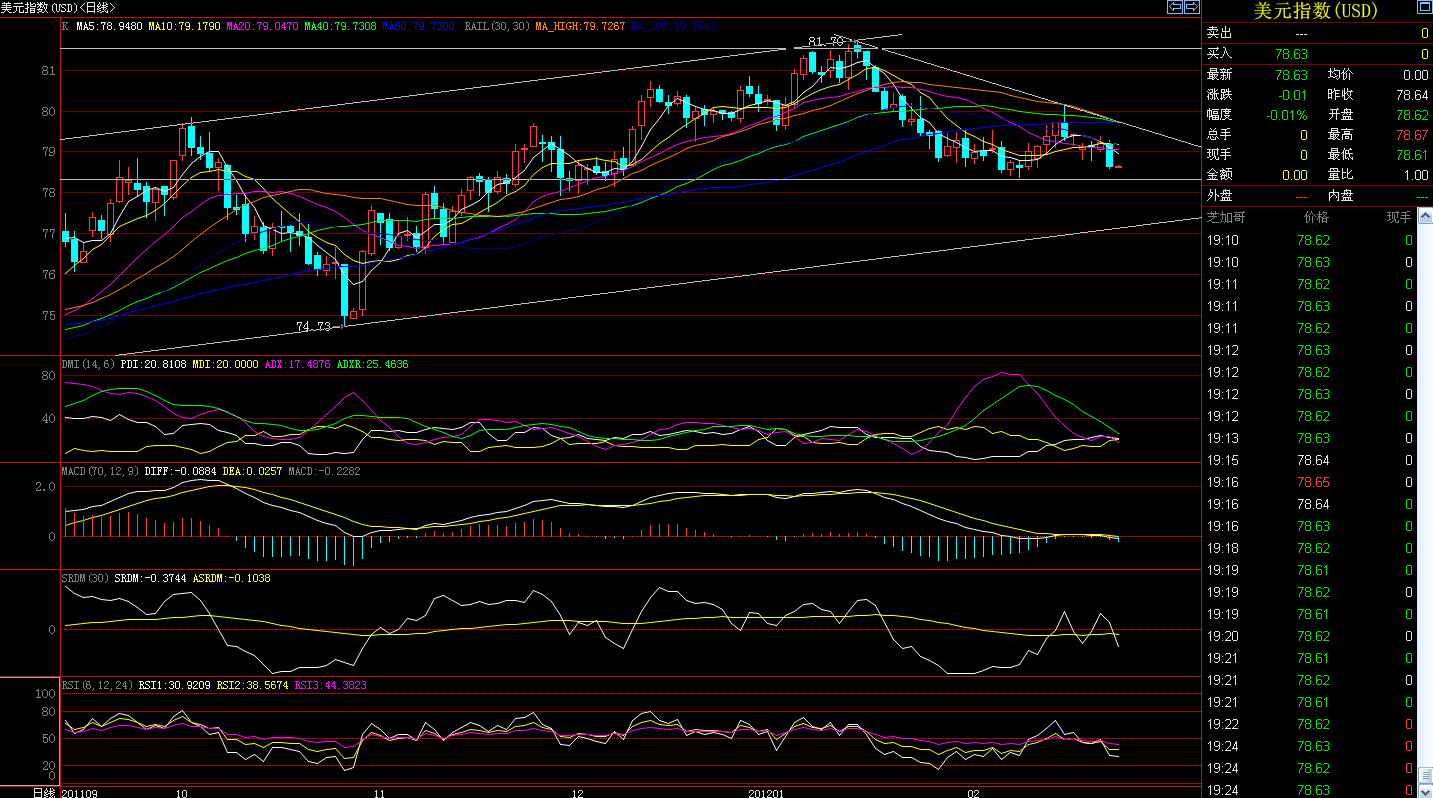
Task: Click the square restore icon beside 美元指数(USD) title
Action: 1424,8
